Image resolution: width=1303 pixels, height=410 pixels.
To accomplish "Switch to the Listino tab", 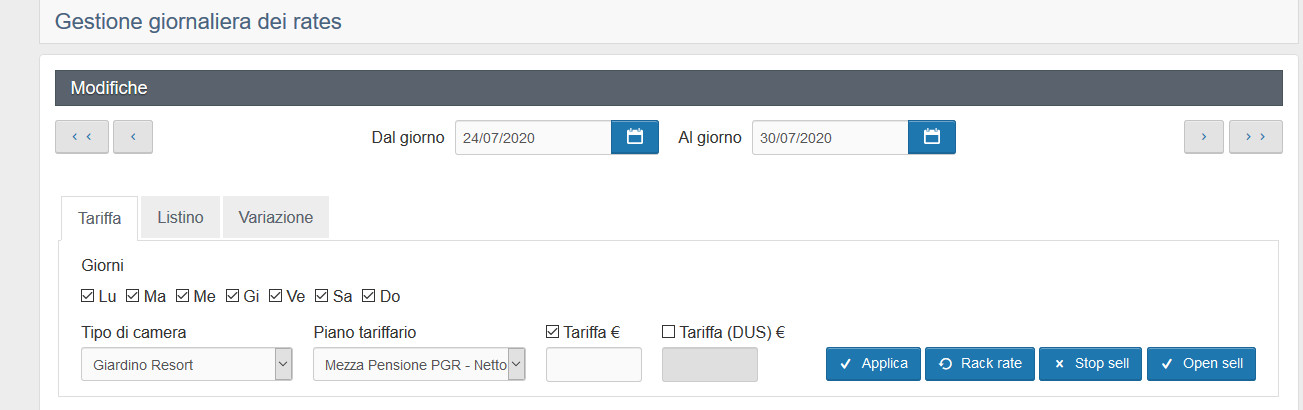I will [x=180, y=217].
